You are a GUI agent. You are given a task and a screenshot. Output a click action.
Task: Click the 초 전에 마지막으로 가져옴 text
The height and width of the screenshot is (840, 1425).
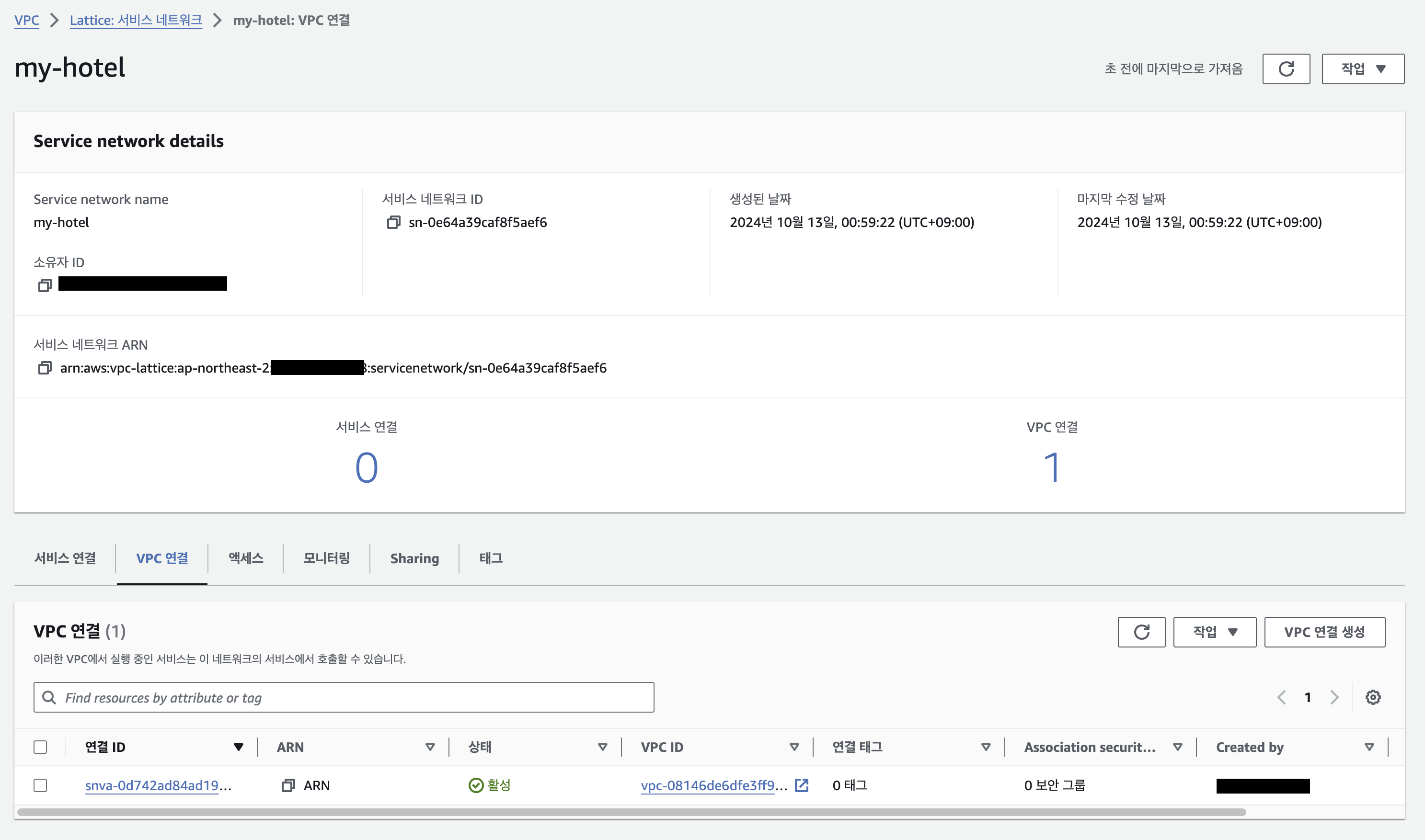pyautogui.click(x=1173, y=69)
